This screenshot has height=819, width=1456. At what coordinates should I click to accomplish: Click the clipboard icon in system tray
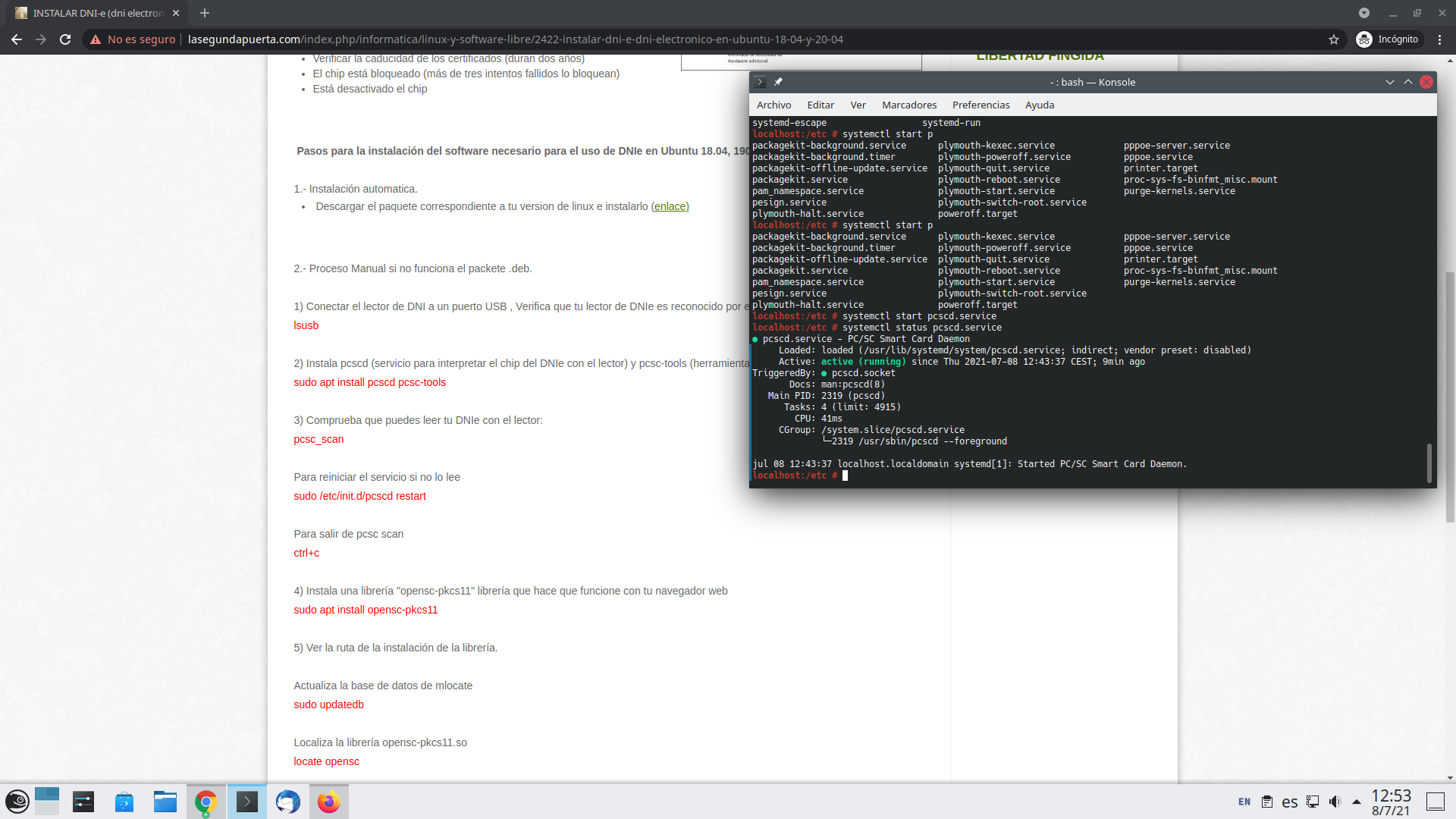coord(1266,802)
